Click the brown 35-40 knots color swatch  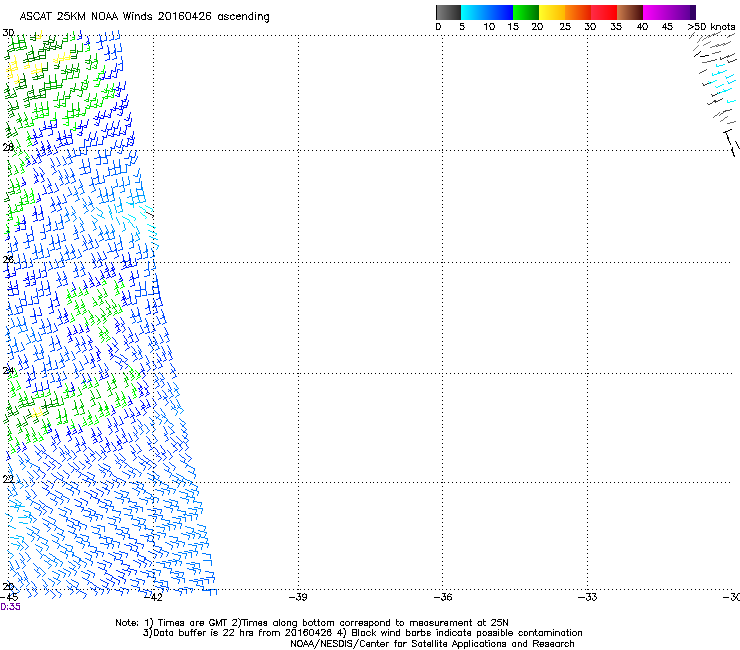pyautogui.click(x=630, y=12)
